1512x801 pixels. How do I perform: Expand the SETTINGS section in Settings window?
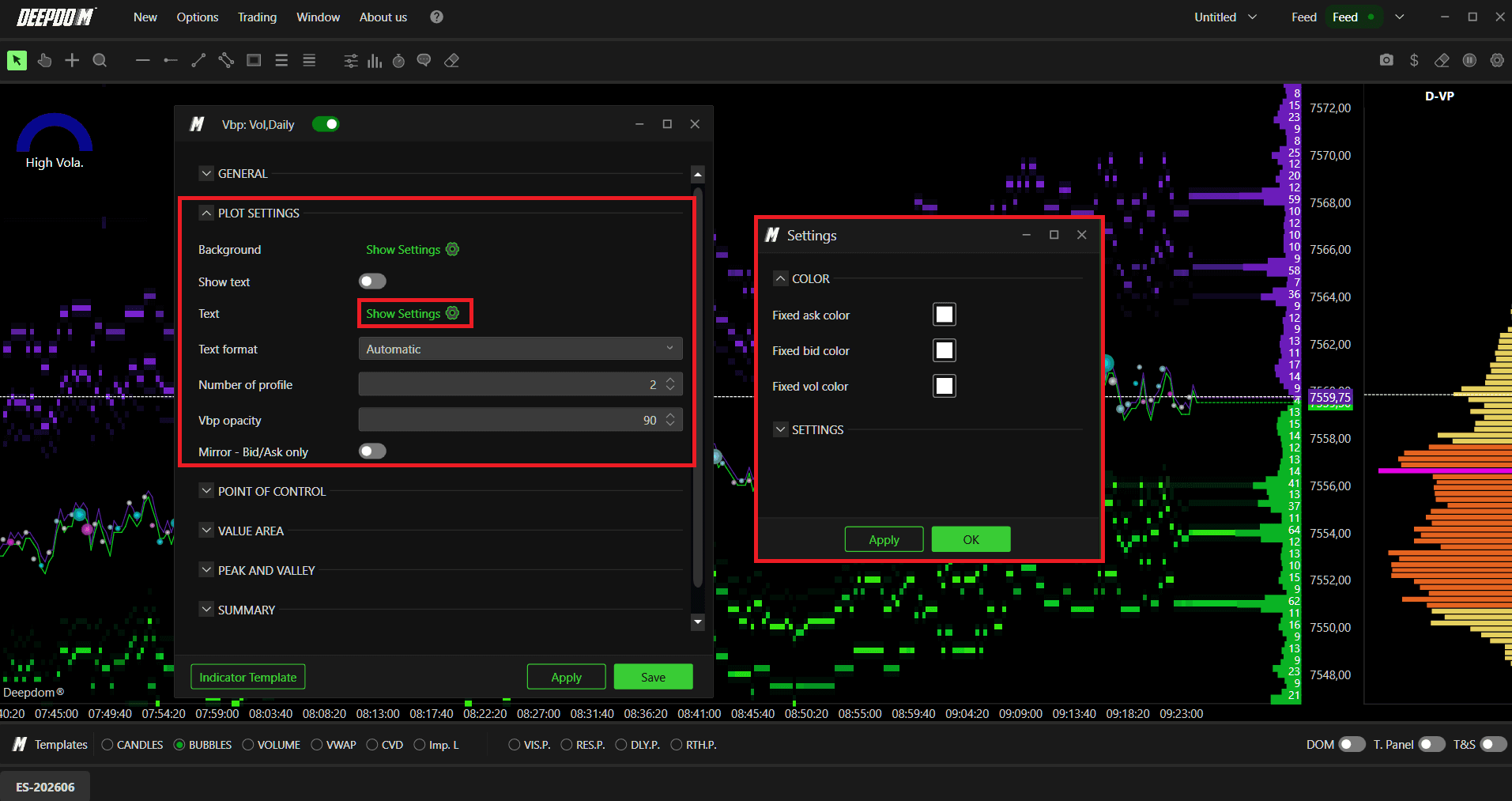[x=781, y=429]
